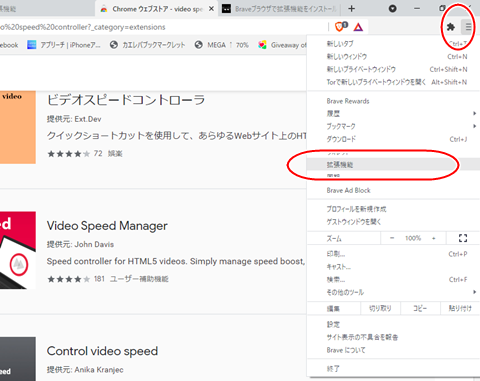This screenshot has height=381, width=480.
Task: Click the Control video speed gray thumbnail
Action: point(18,359)
